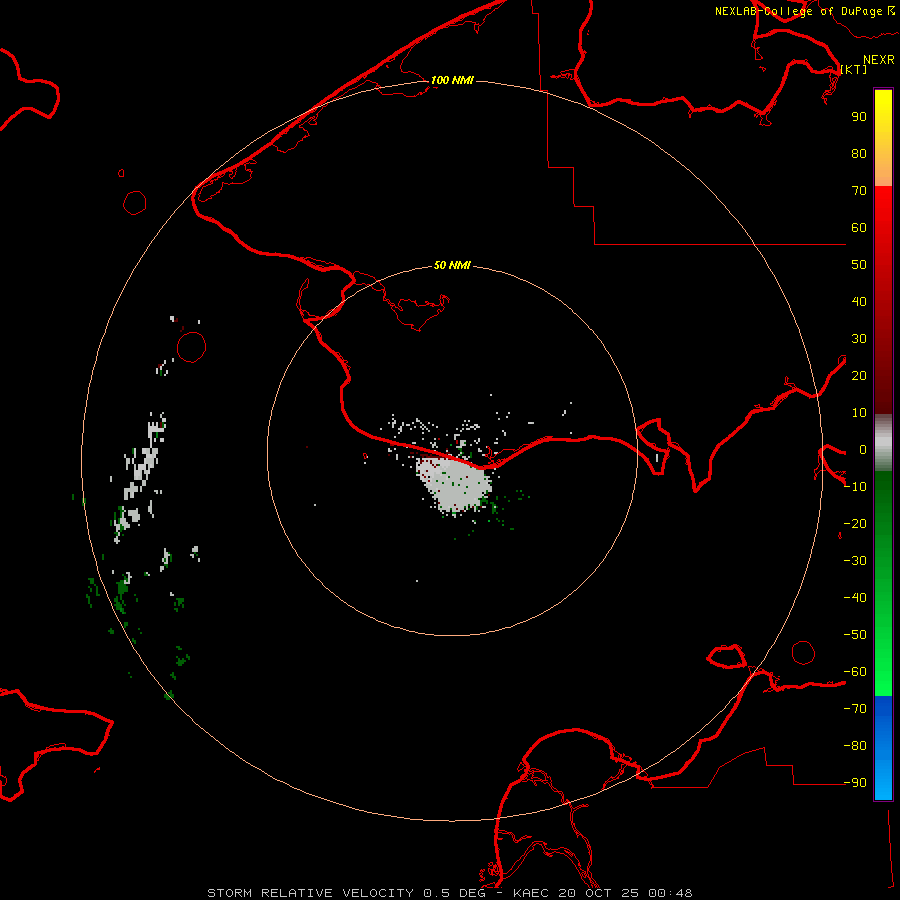Click the positive 10 scale label
The width and height of the screenshot is (900, 900).
click(x=859, y=413)
